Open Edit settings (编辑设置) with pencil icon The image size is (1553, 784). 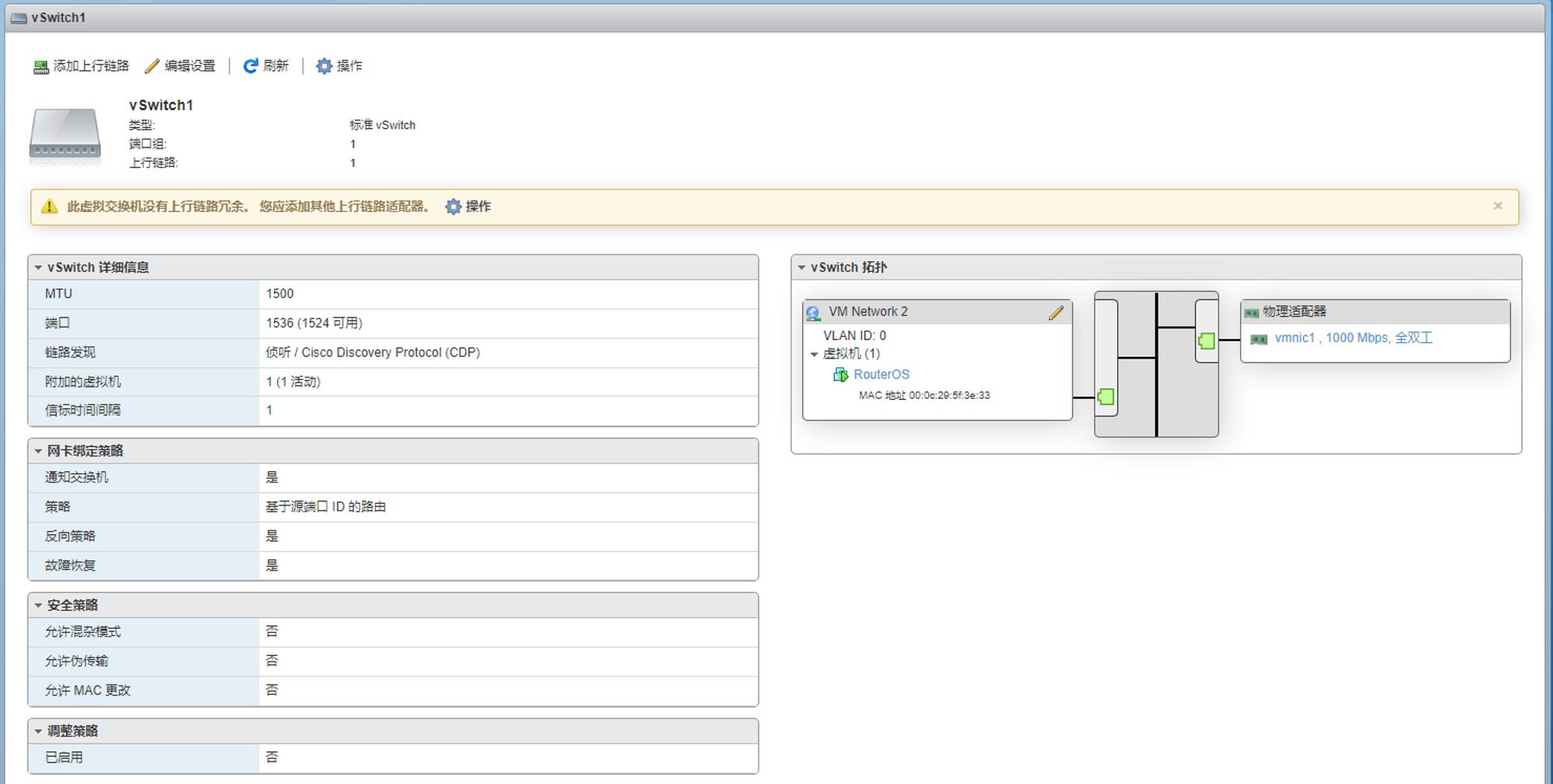tap(180, 66)
